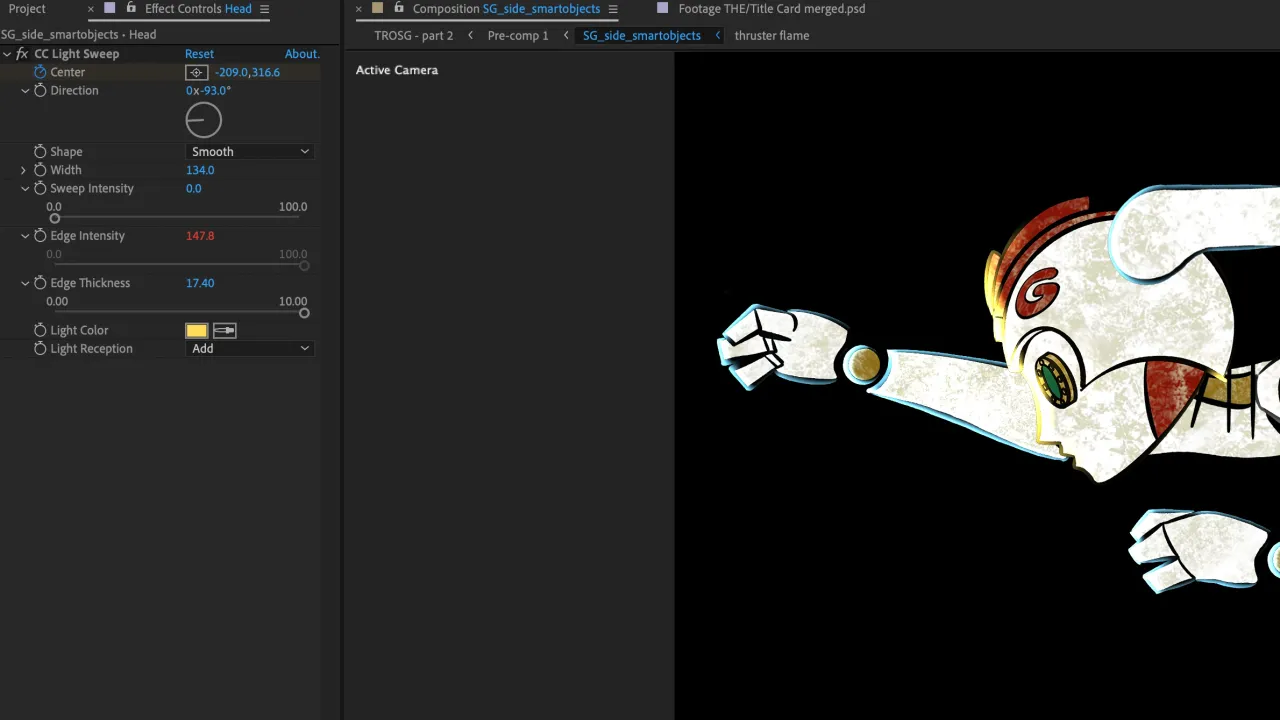
Task: Open the Composition panel menu icon
Action: tap(613, 9)
